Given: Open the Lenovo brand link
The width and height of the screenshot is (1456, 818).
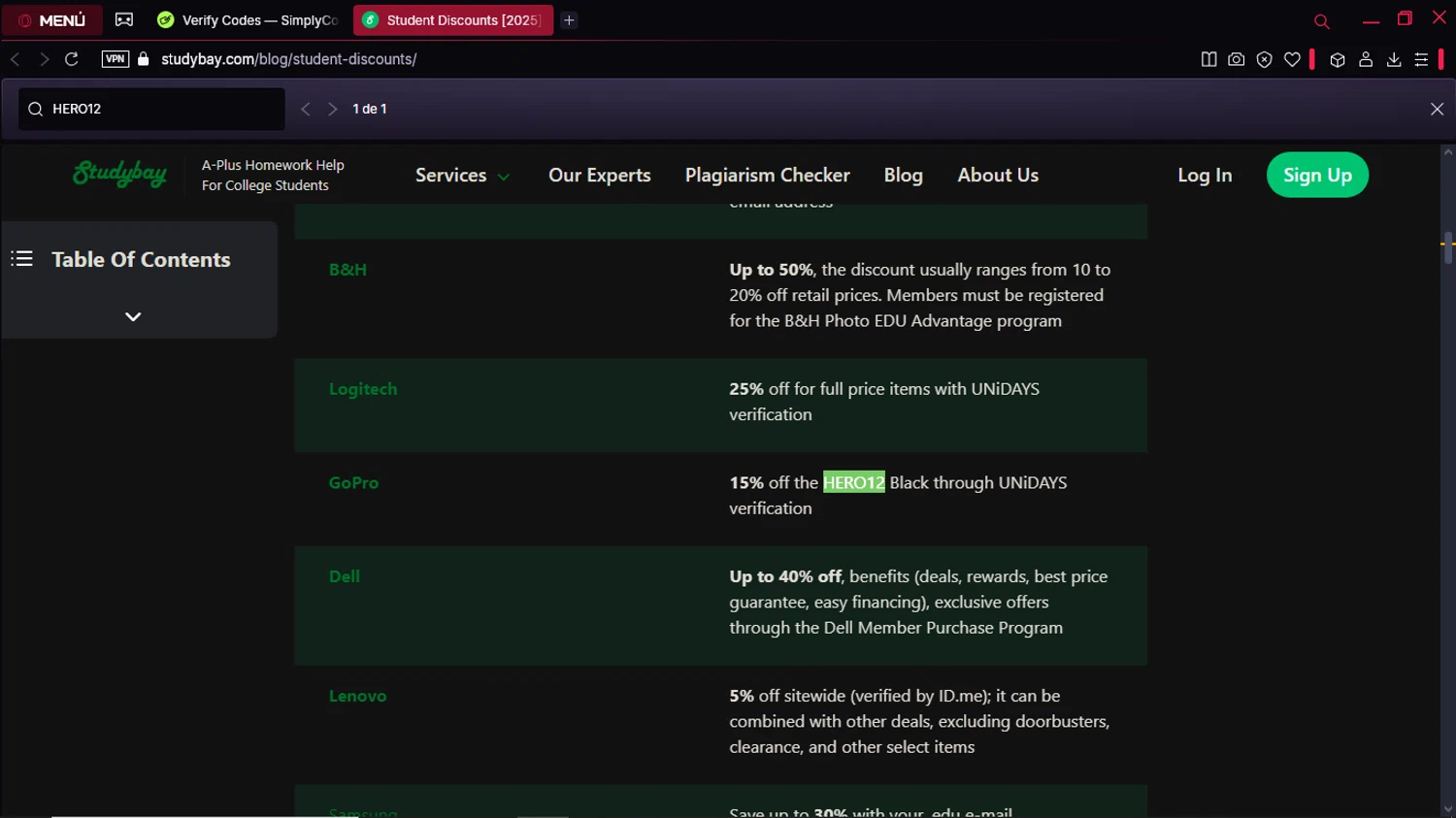Looking at the screenshot, I should point(357,696).
